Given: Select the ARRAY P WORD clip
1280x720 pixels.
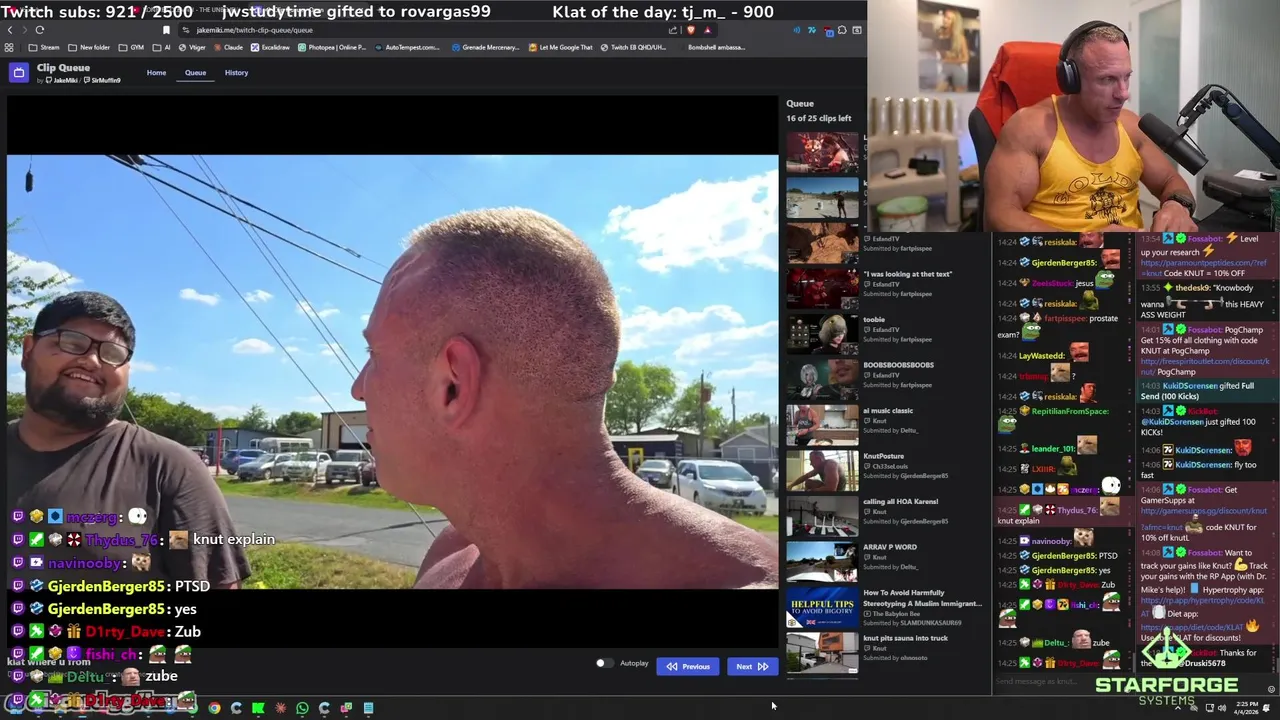Looking at the screenshot, I should 822,561.
